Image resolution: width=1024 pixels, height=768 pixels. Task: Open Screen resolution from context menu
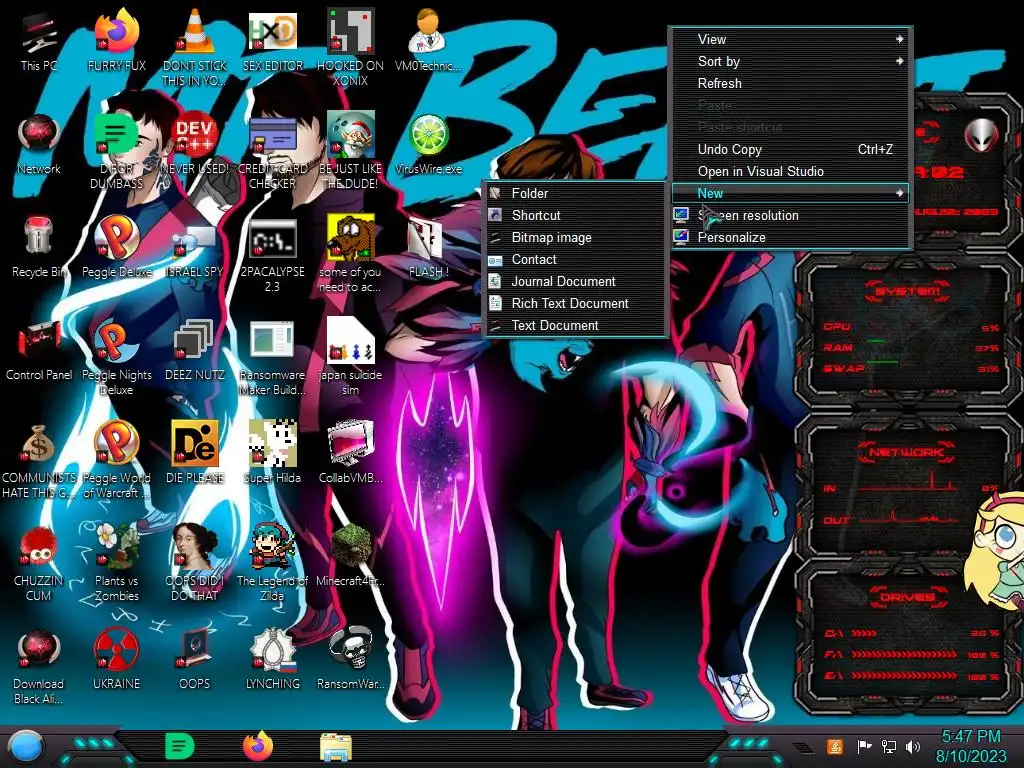(790, 216)
